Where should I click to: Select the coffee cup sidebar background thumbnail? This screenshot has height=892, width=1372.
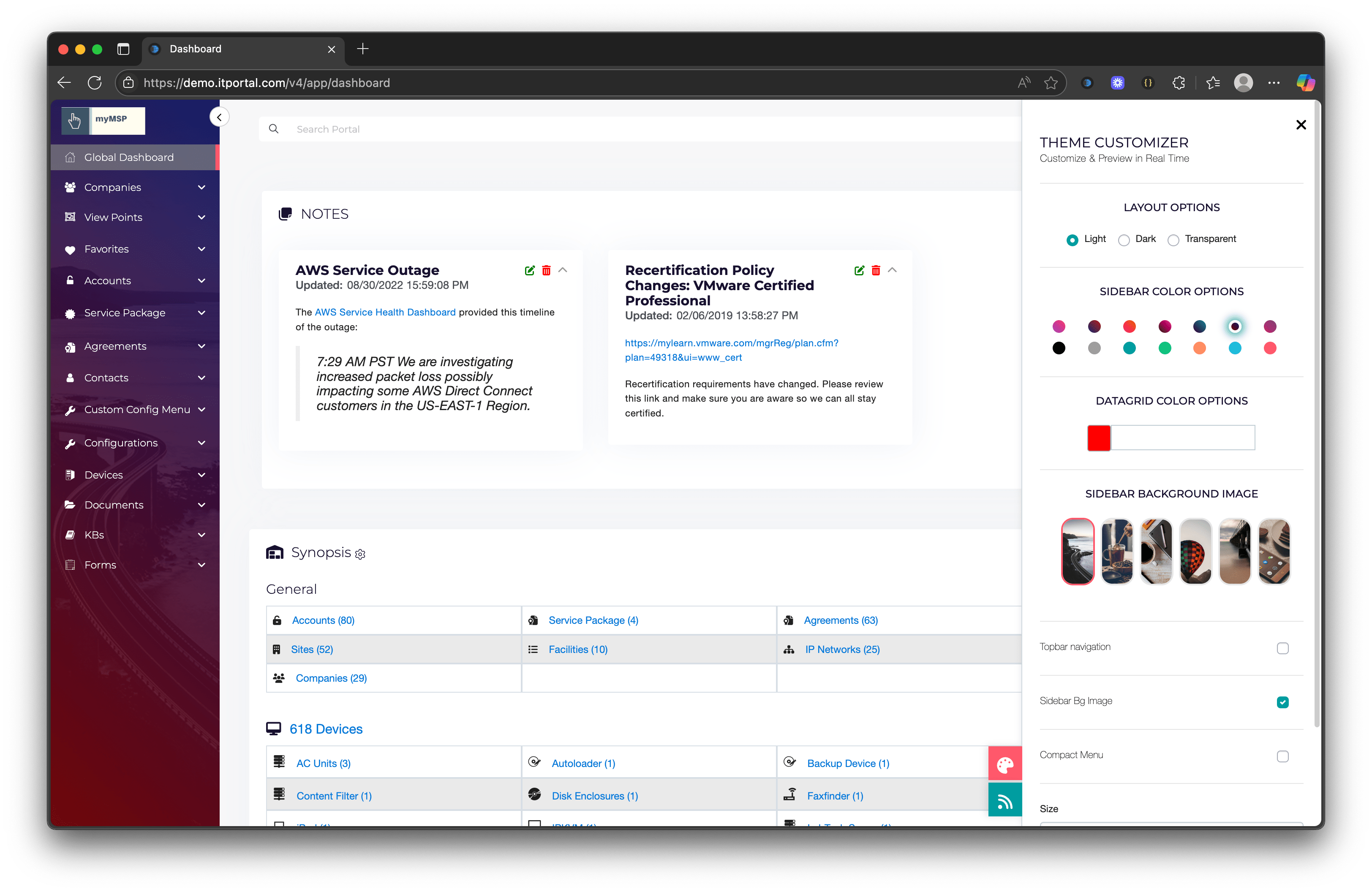pos(1116,551)
